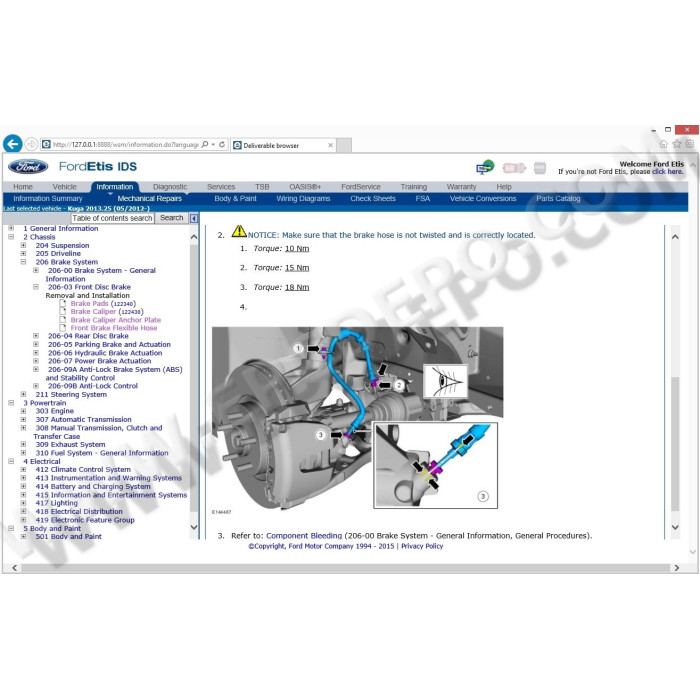Screen dimensions: 700x700
Task: Collapse the table of contents panel arrow
Action: (x=194, y=218)
